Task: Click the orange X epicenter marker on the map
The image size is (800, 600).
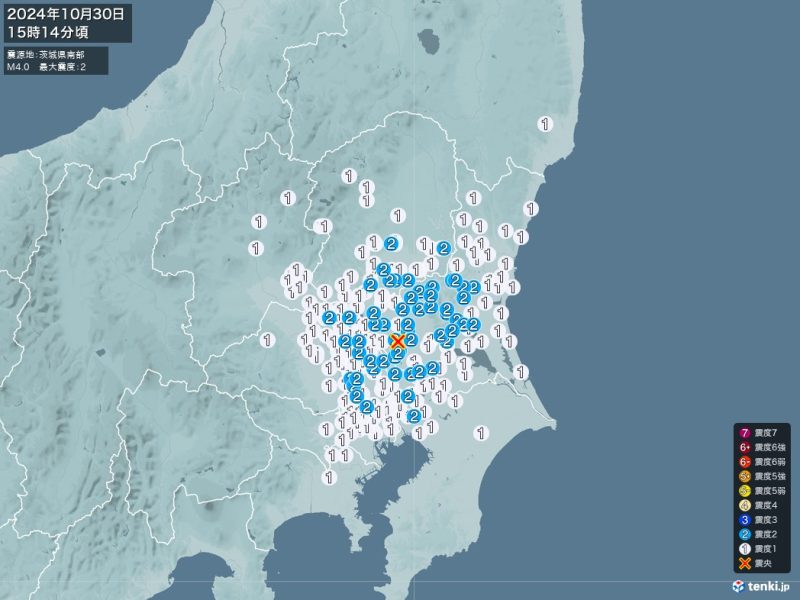Action: [397, 341]
